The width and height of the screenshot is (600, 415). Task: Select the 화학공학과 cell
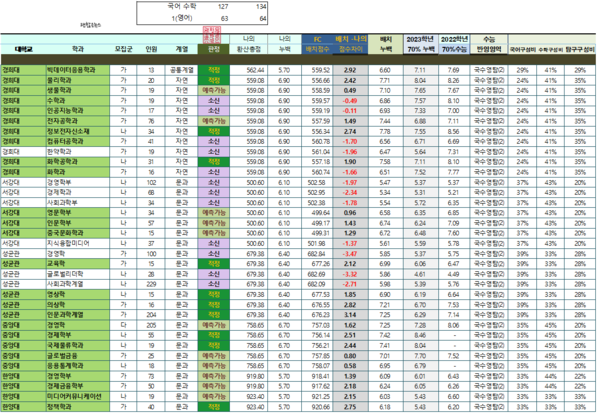pos(78,162)
